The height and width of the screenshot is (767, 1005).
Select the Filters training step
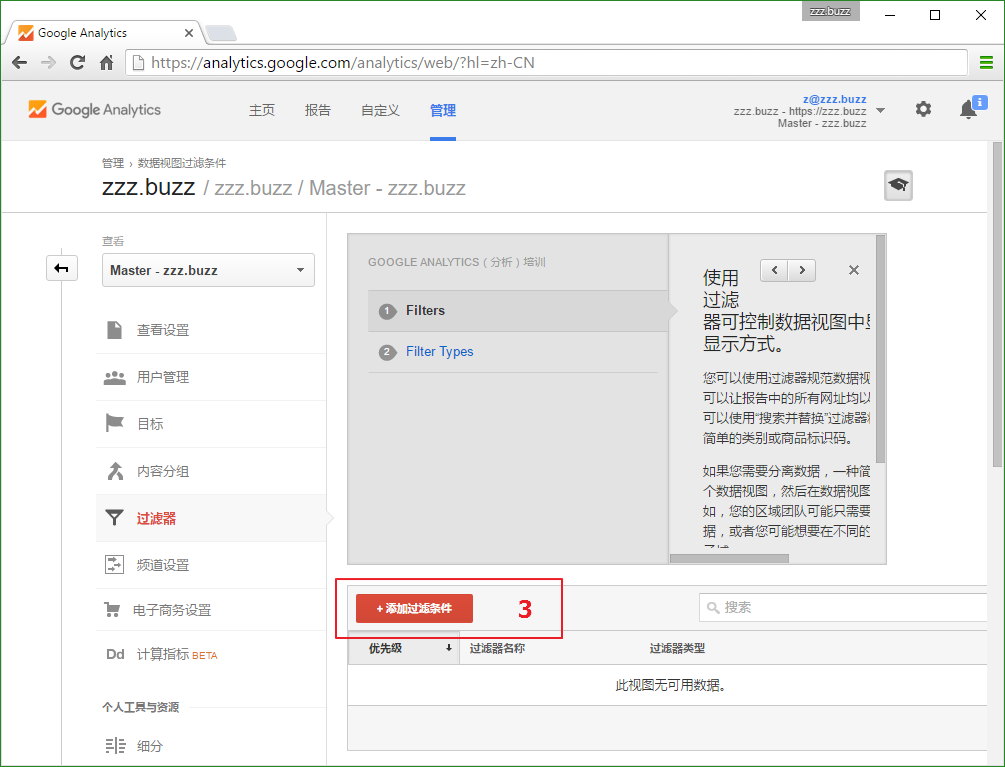[x=518, y=311]
